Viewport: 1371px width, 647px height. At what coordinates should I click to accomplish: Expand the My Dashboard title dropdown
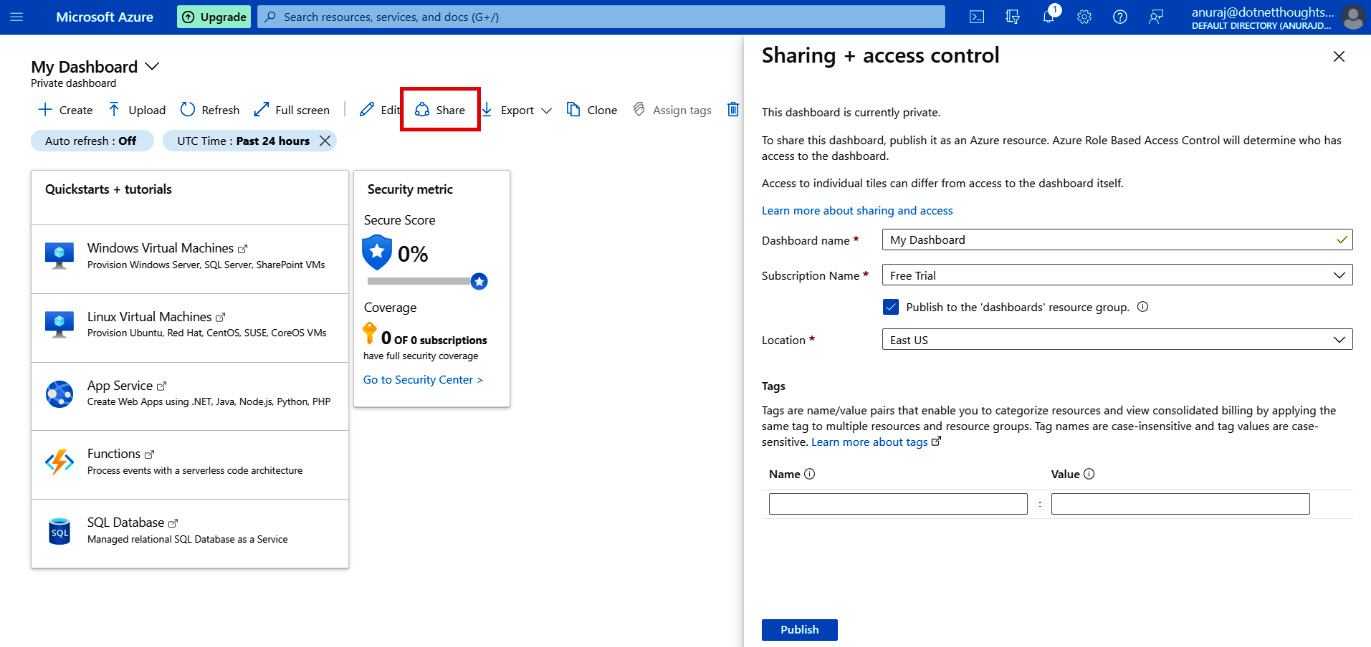[x=152, y=66]
